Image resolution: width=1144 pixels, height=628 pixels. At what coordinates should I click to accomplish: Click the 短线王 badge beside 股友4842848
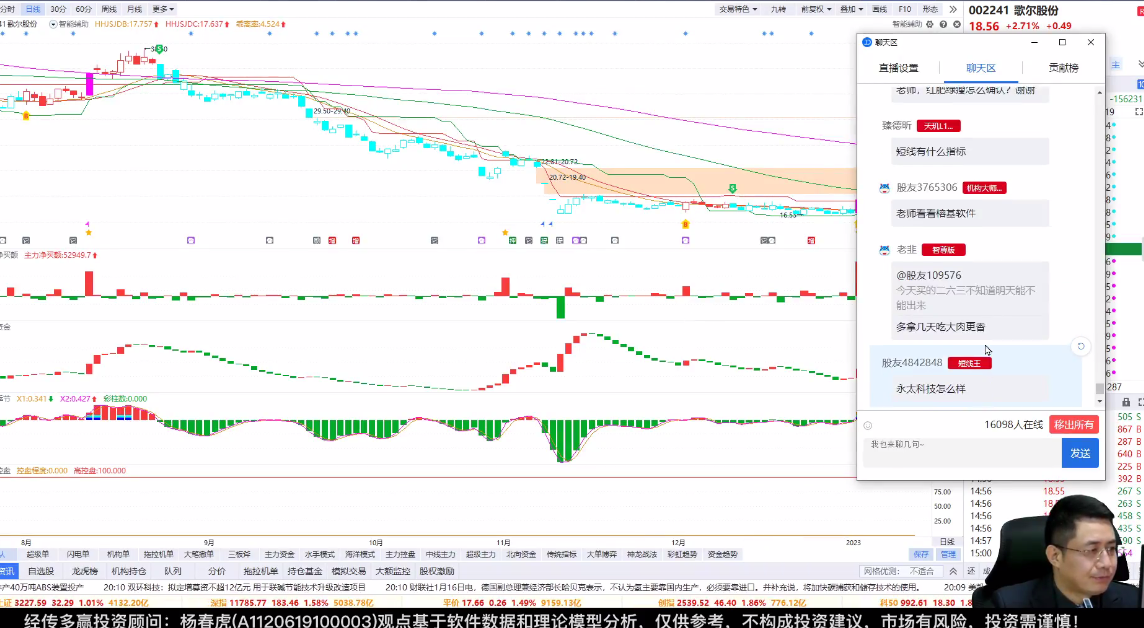point(969,363)
